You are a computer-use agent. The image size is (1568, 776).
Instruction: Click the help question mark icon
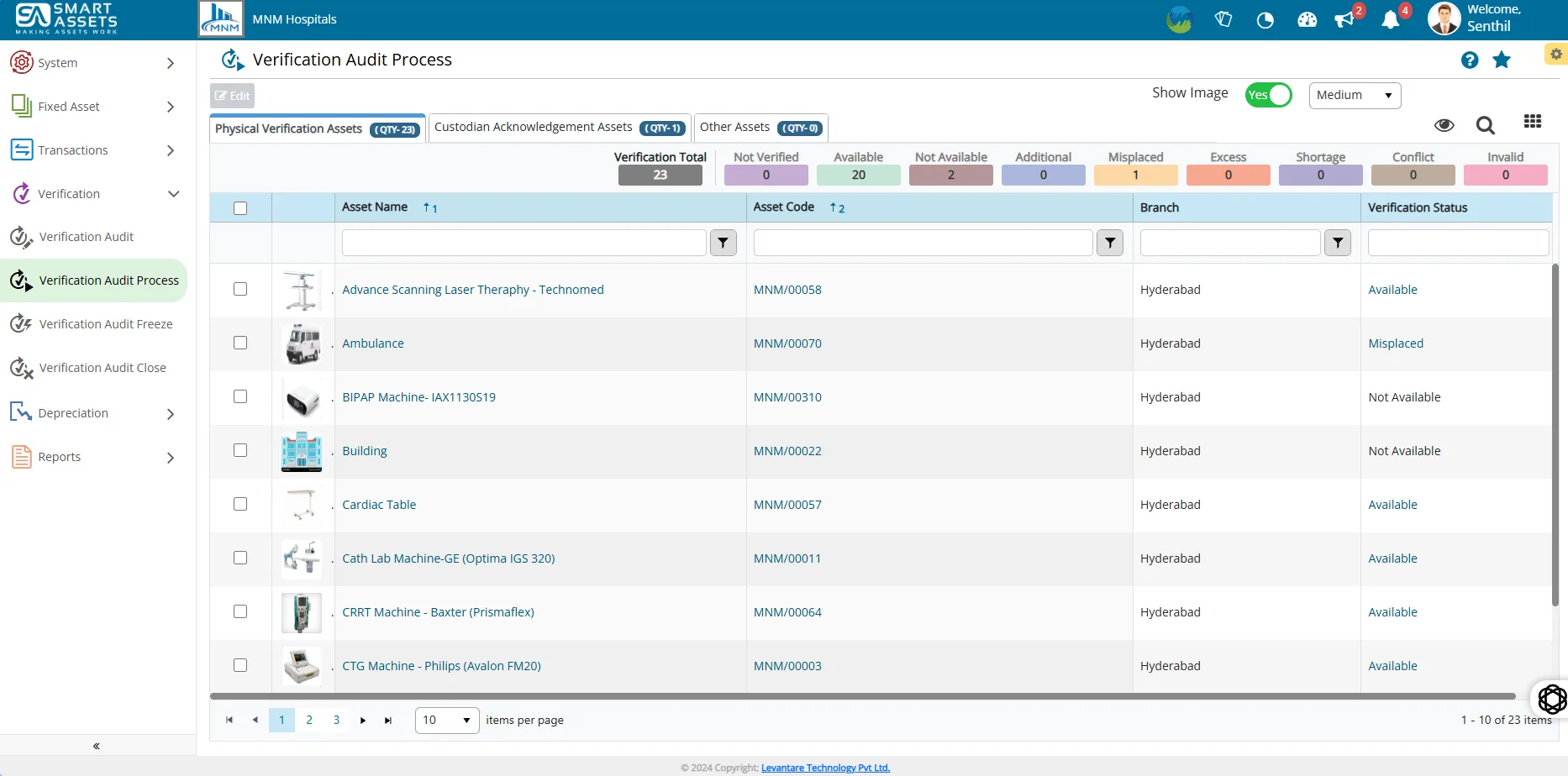pyautogui.click(x=1470, y=60)
